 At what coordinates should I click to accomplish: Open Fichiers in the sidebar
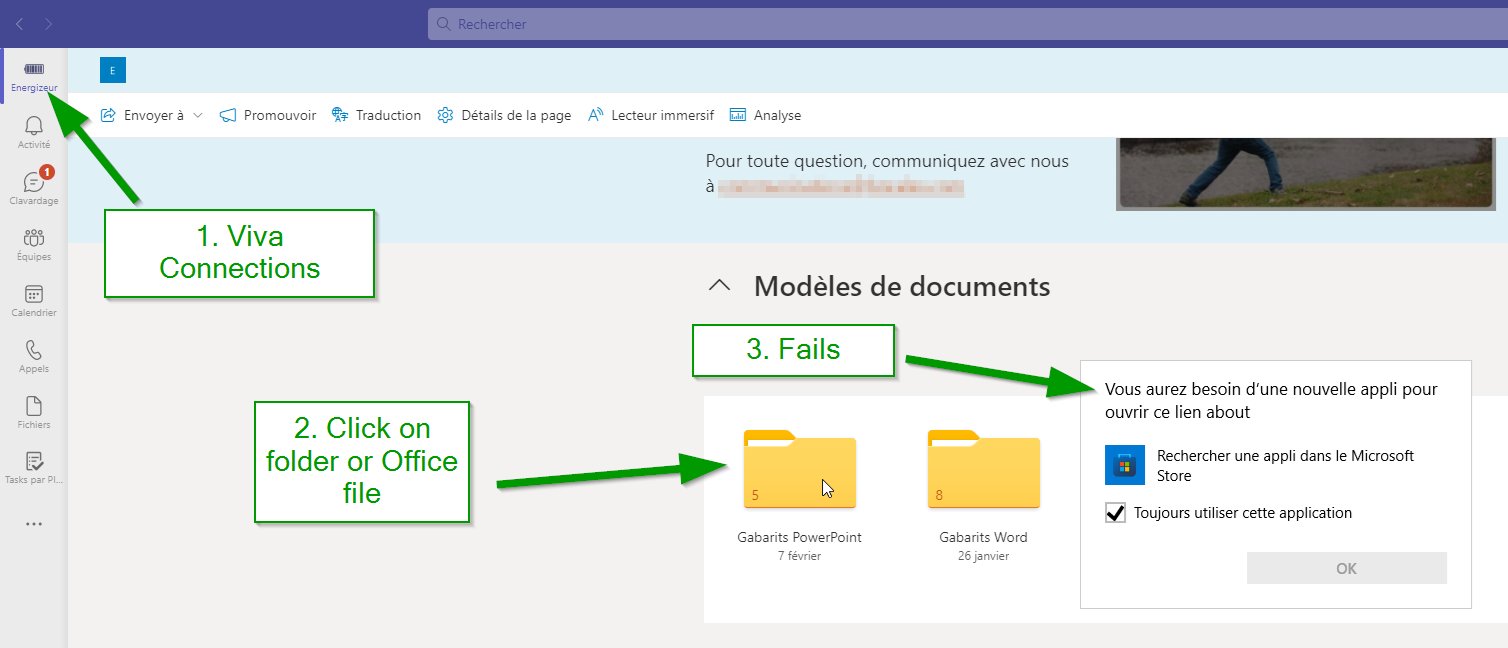pos(34,412)
